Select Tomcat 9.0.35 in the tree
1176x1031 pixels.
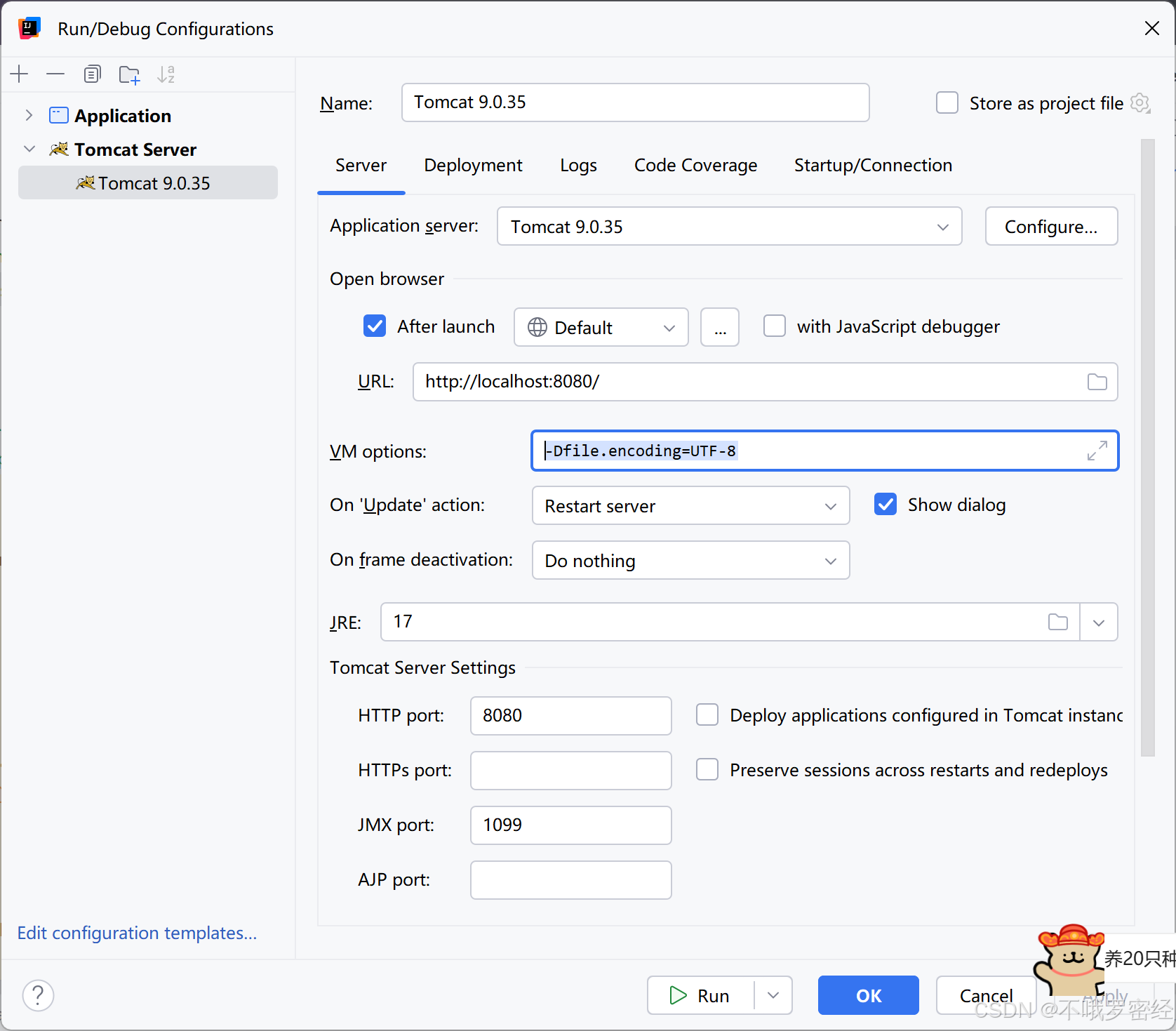point(148,182)
